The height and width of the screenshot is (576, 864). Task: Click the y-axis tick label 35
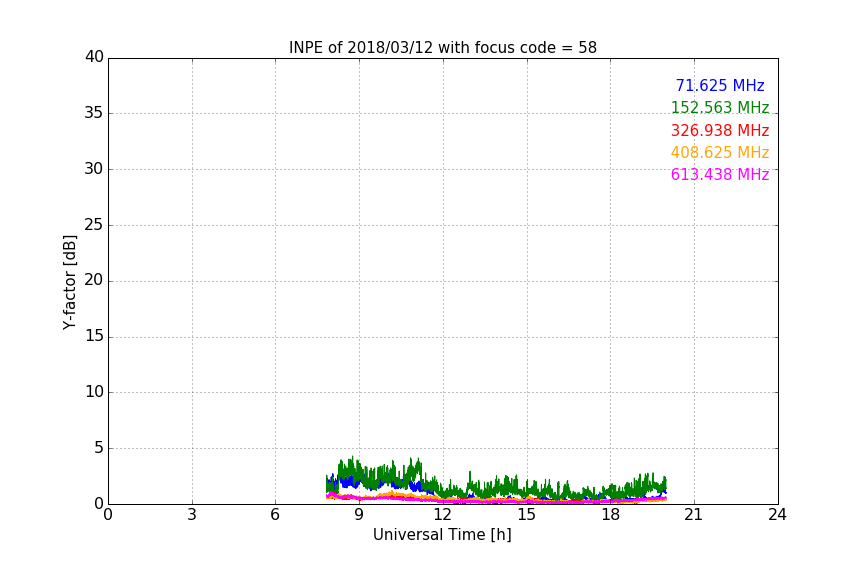pyautogui.click(x=94, y=113)
